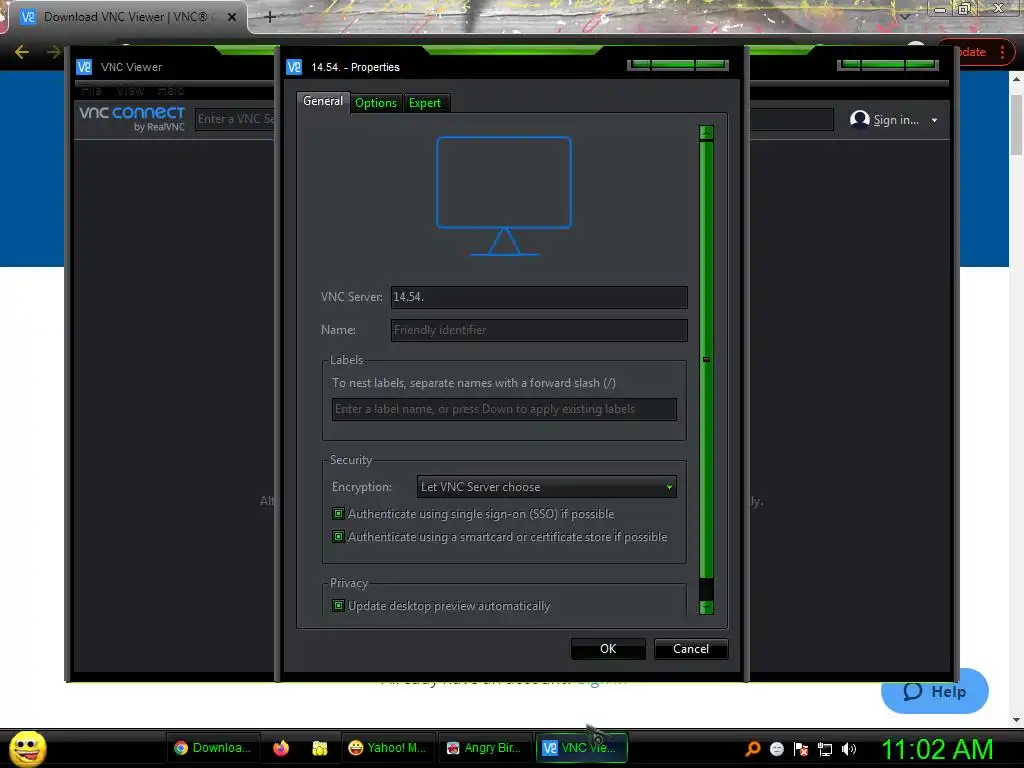Screen dimensions: 1024x768
Task: Click the round white tray icon
Action: (776, 748)
